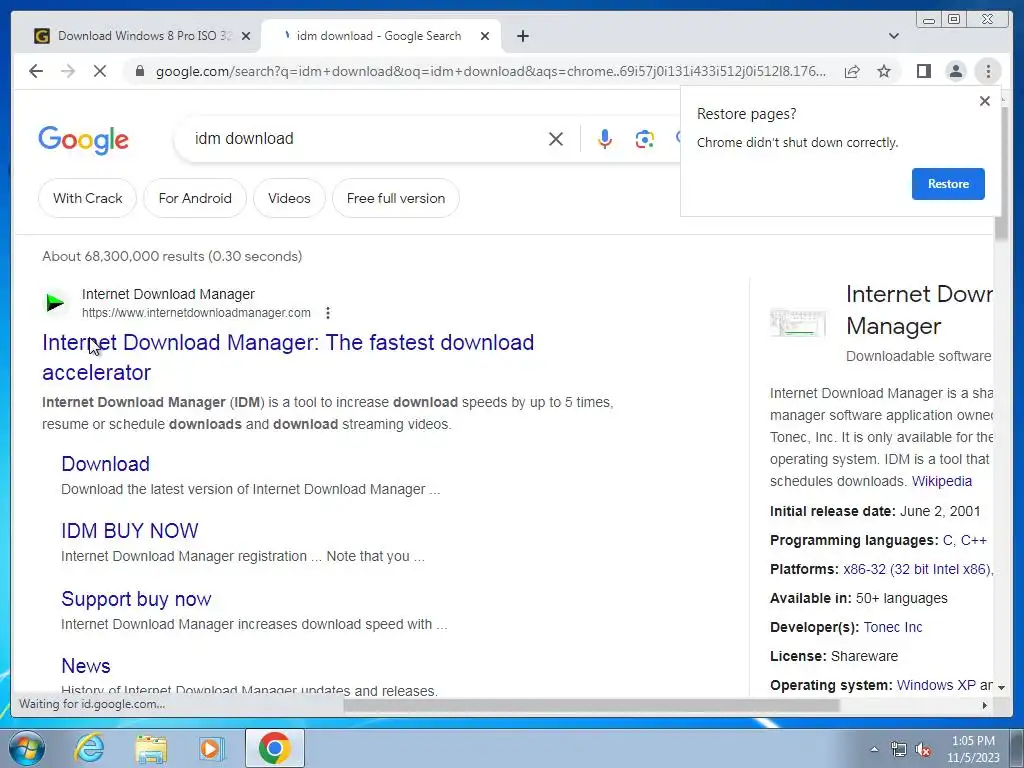Open network tray icon
Viewport: 1024px width, 768px height.
[x=899, y=749]
